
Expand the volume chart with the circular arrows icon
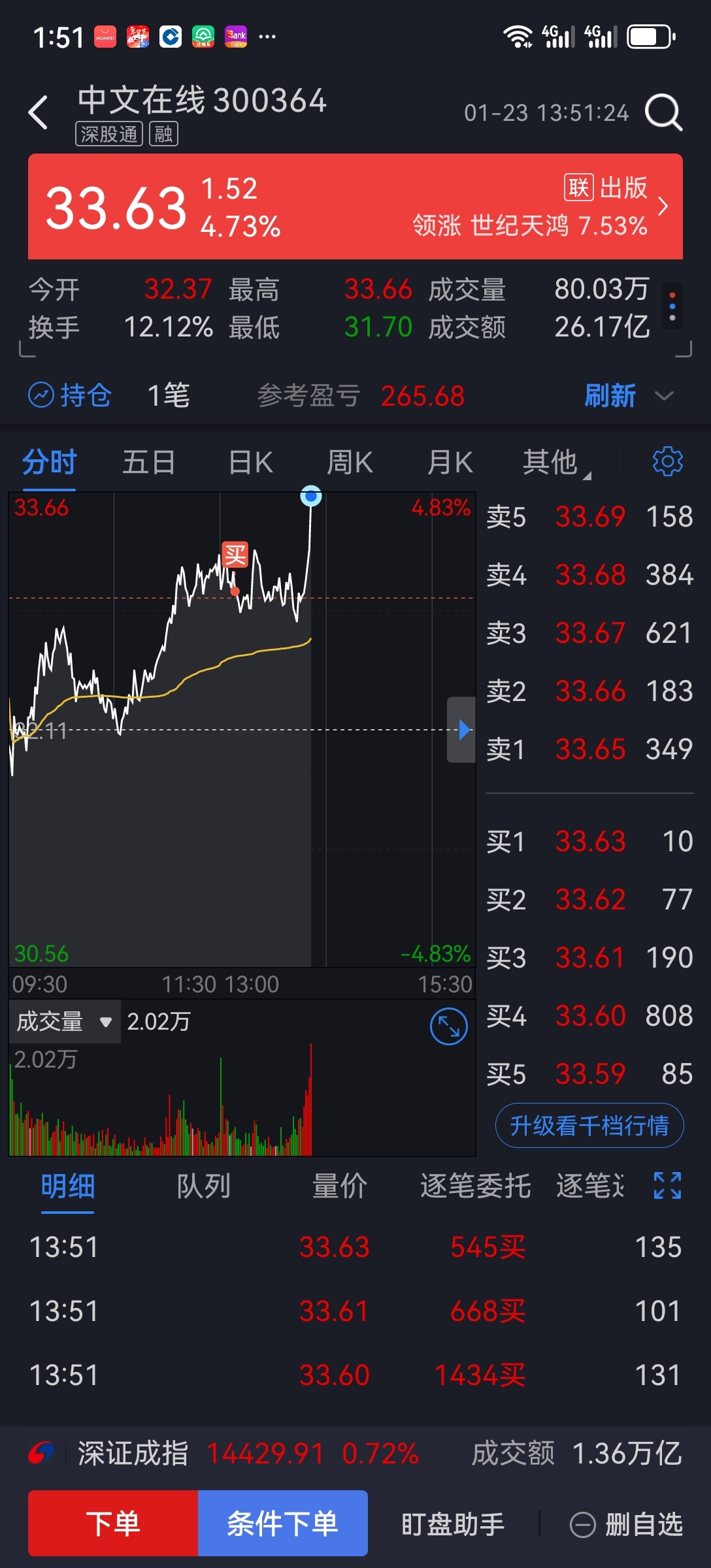tap(449, 1026)
